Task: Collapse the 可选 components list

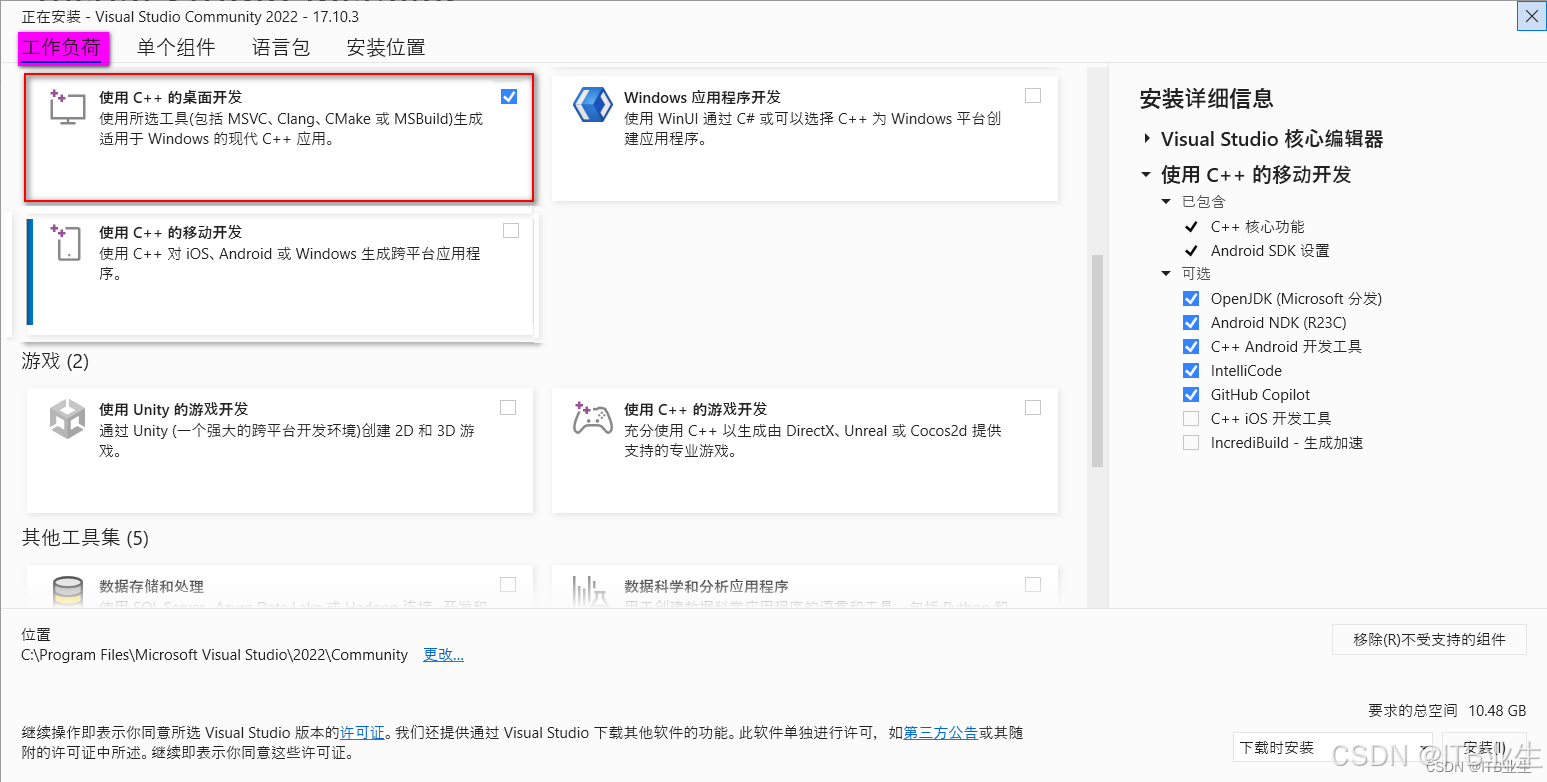Action: tap(1166, 274)
